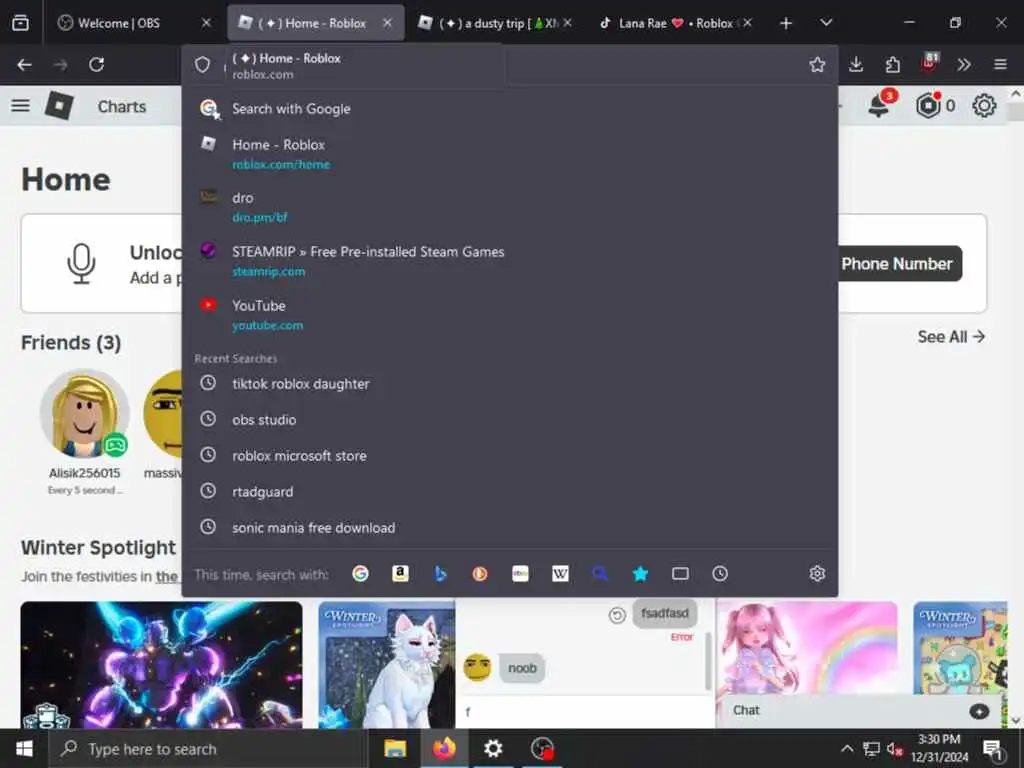1024x768 pixels.
Task: Open Firefox from the taskbar
Action: [444, 748]
